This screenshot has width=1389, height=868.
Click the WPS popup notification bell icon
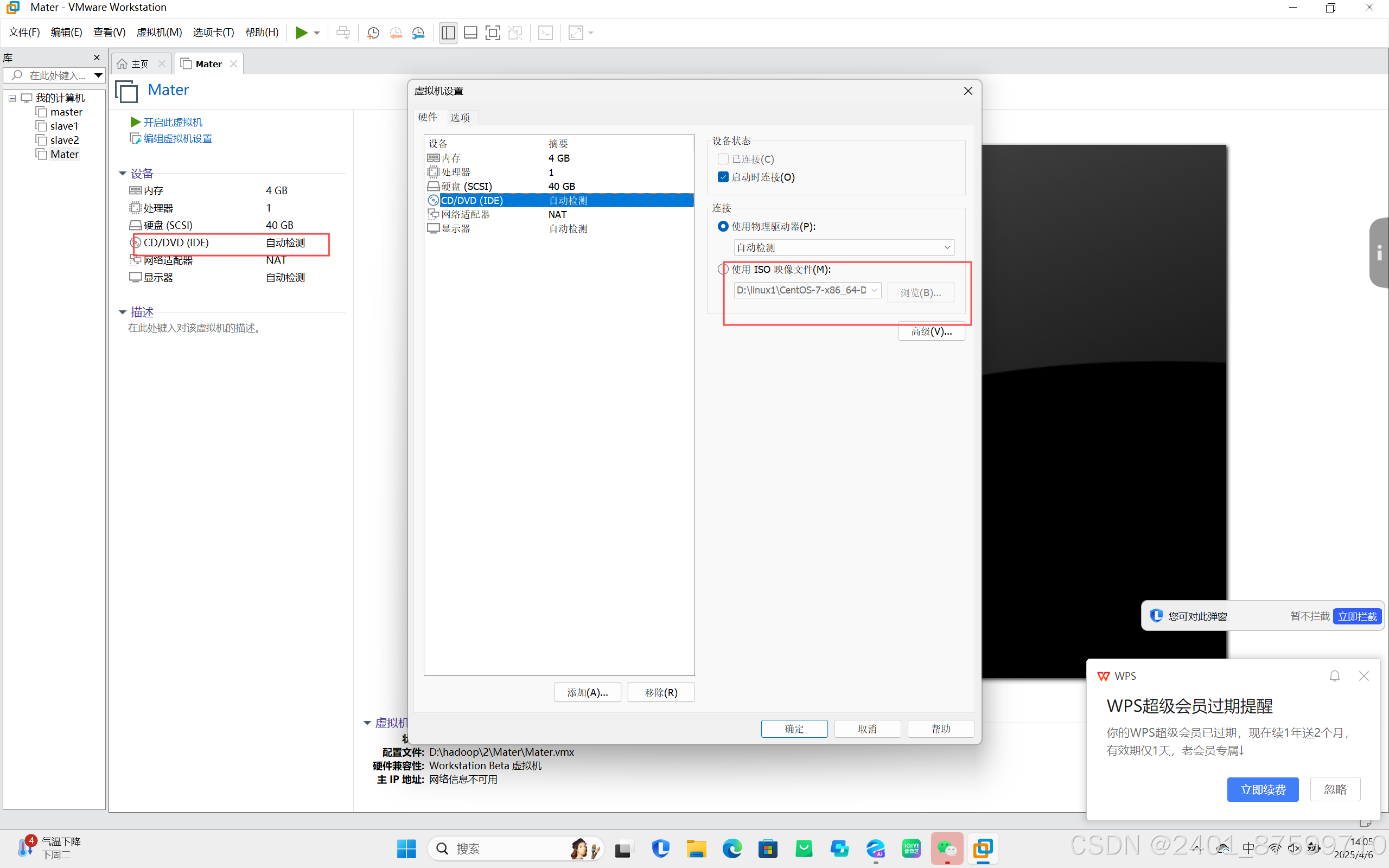pyautogui.click(x=1335, y=676)
